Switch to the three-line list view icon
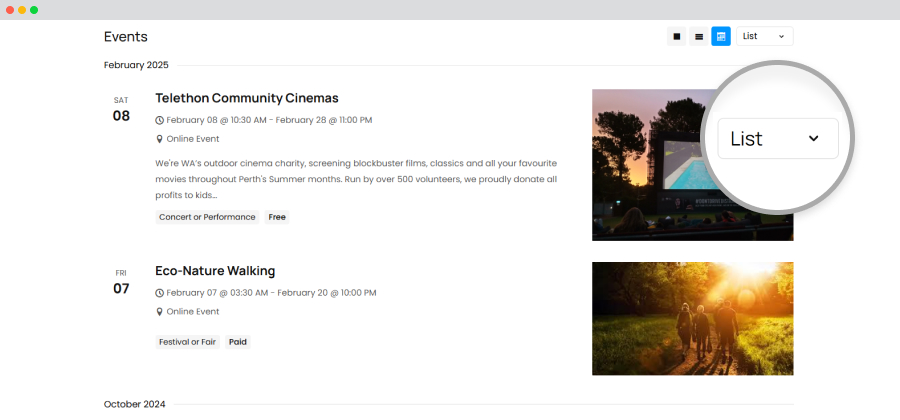 (x=699, y=36)
